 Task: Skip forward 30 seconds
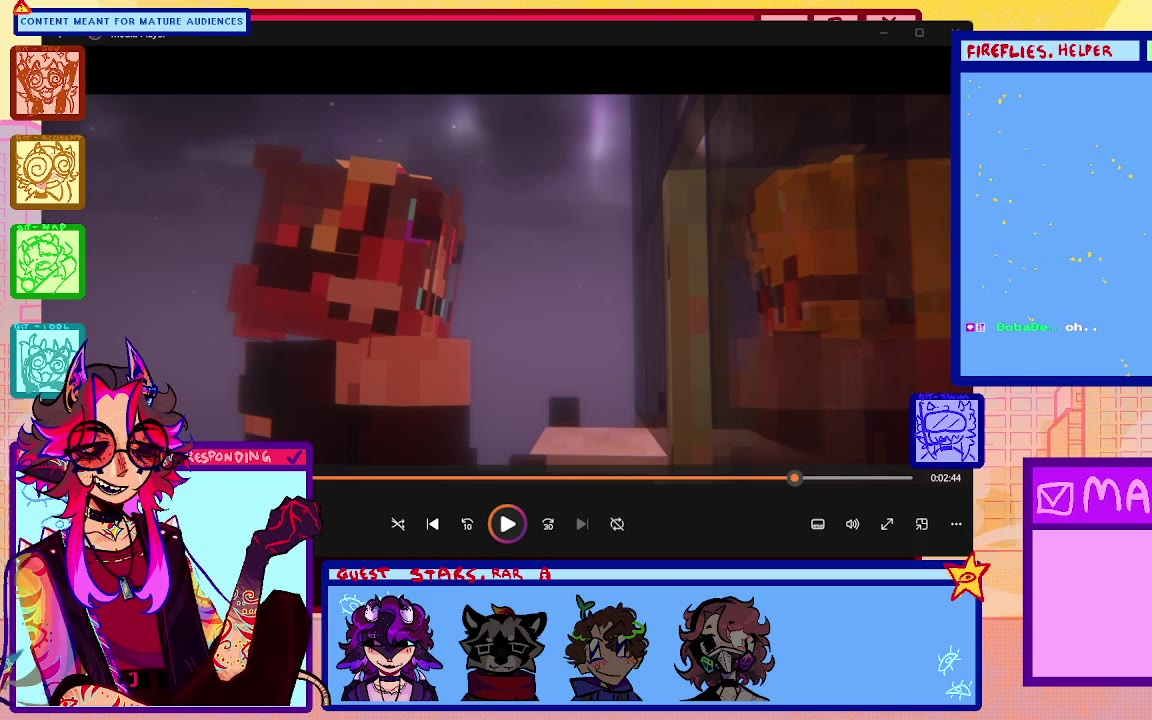(x=548, y=524)
